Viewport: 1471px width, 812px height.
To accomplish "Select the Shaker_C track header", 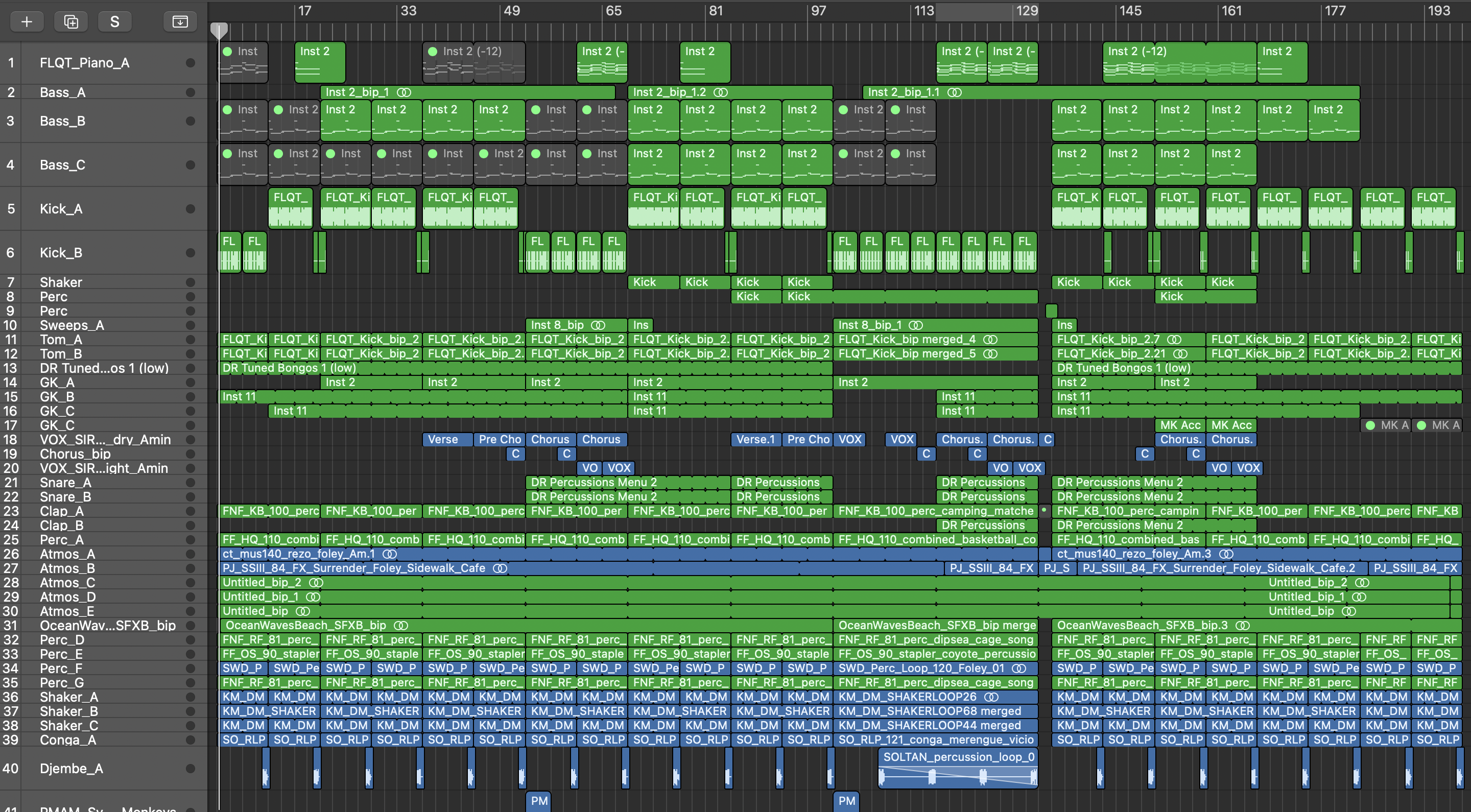I will (104, 725).
